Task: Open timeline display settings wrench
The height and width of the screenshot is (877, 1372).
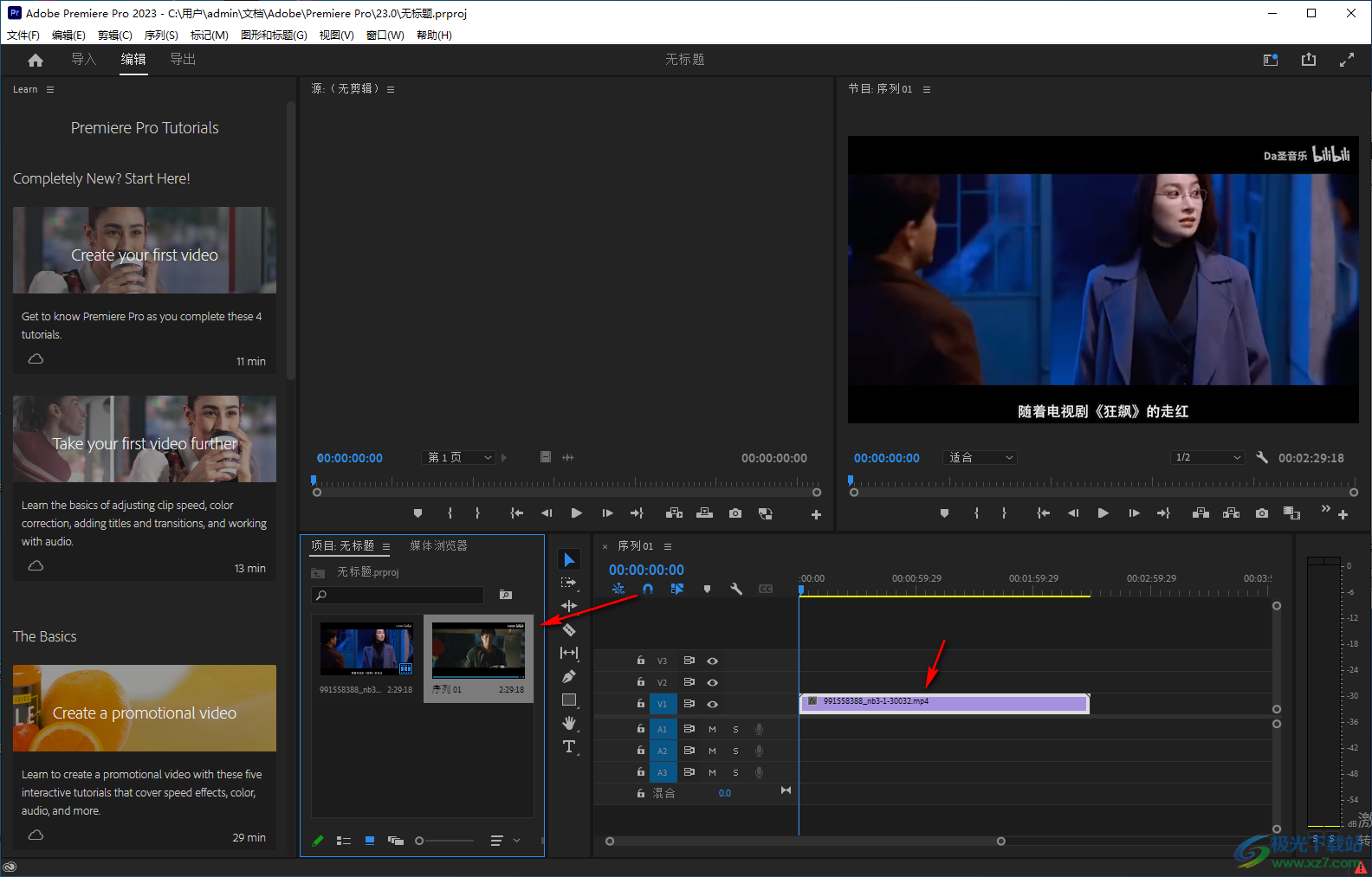Action: [736, 589]
